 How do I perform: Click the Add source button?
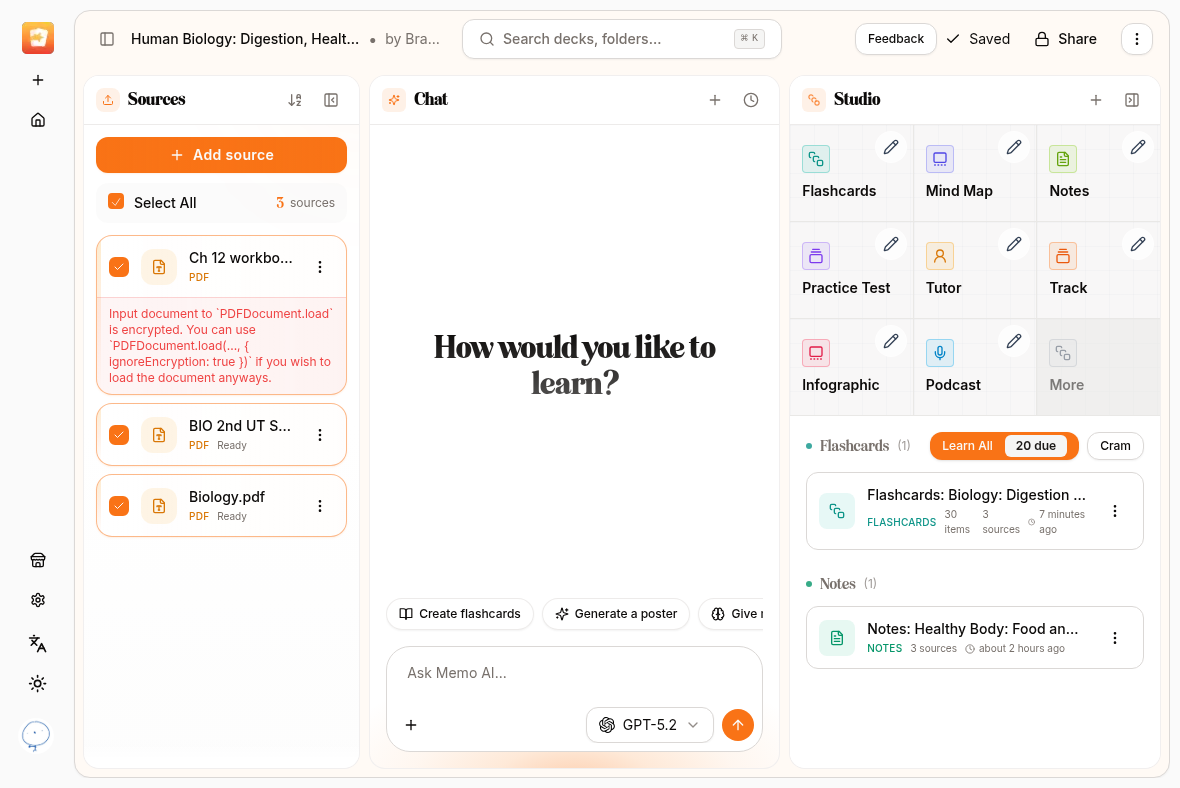221,155
